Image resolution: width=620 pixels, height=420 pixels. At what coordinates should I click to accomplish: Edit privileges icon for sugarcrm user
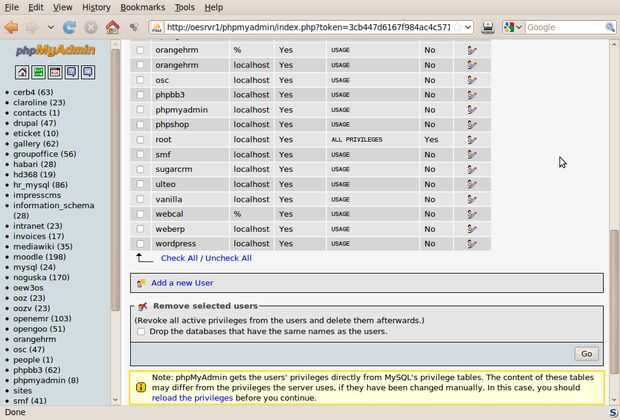click(x=472, y=169)
